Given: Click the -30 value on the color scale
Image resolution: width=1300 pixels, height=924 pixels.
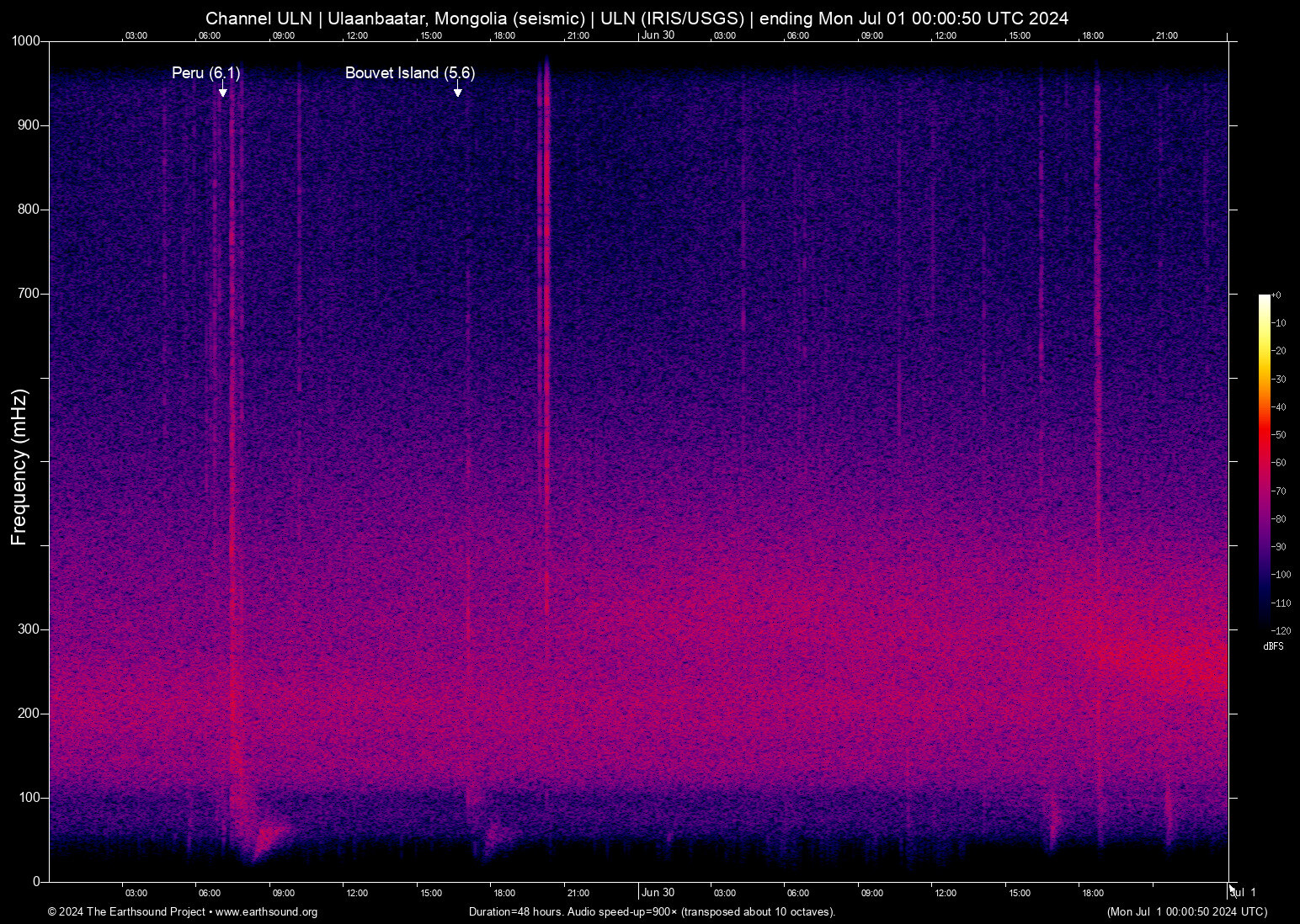Looking at the screenshot, I should [x=1279, y=380].
